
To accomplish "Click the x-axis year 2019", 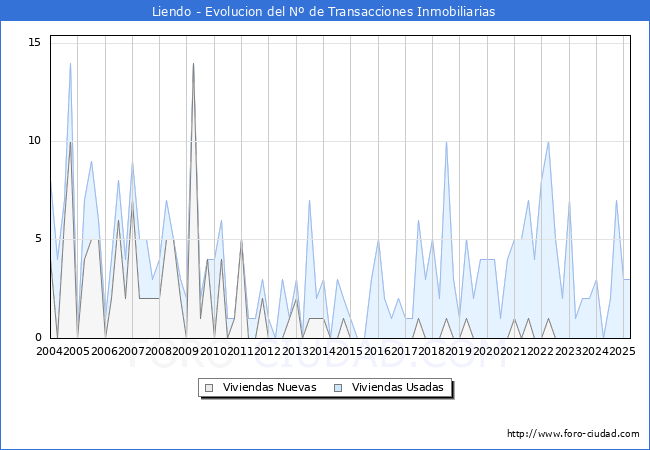I will (x=458, y=351).
